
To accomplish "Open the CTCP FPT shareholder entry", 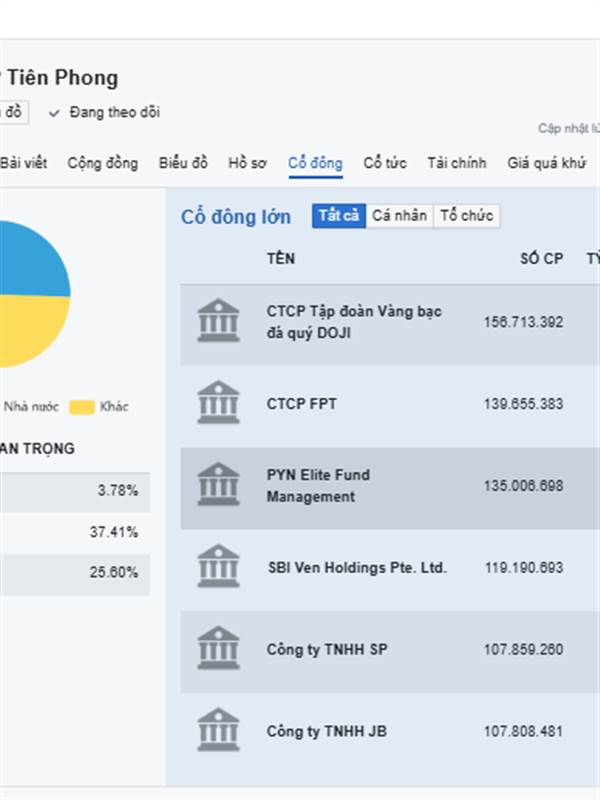I will [302, 404].
